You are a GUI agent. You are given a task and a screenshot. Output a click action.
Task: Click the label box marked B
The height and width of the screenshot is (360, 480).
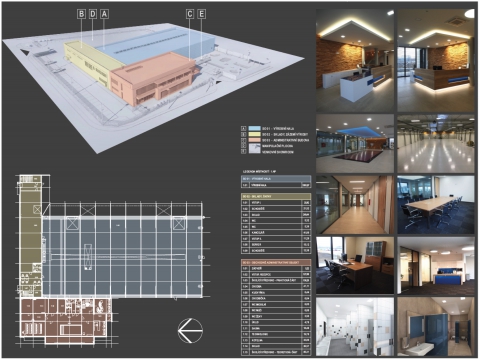pyautogui.click(x=81, y=14)
